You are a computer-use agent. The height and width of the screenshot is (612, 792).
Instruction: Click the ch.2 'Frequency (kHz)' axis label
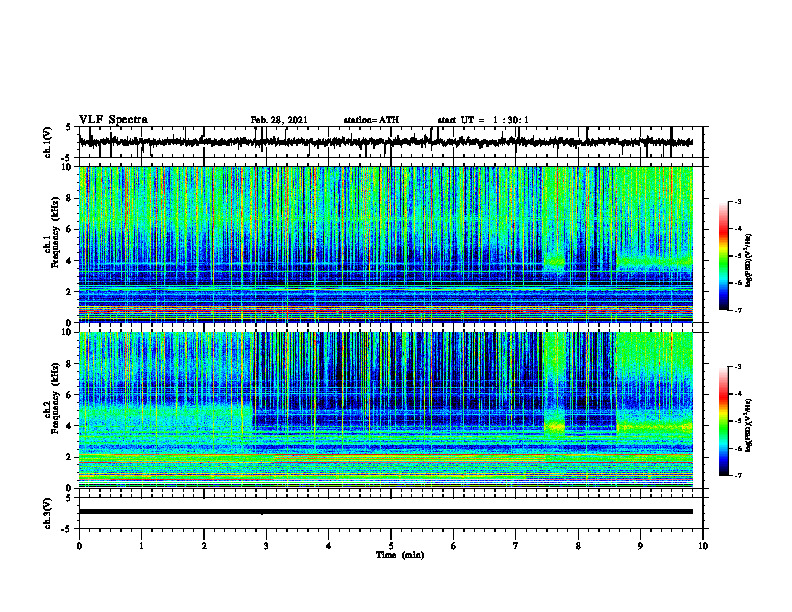[55, 398]
